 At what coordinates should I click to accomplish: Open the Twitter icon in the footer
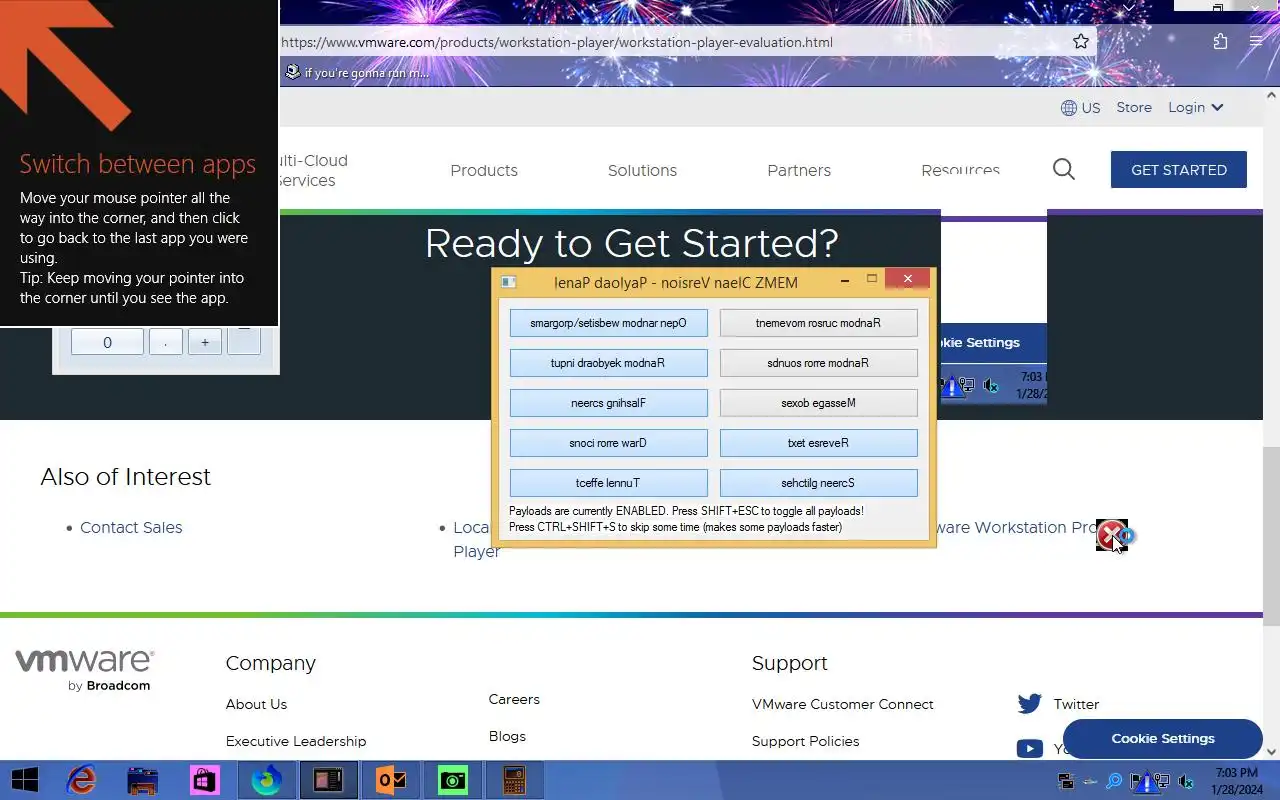pos(1029,704)
